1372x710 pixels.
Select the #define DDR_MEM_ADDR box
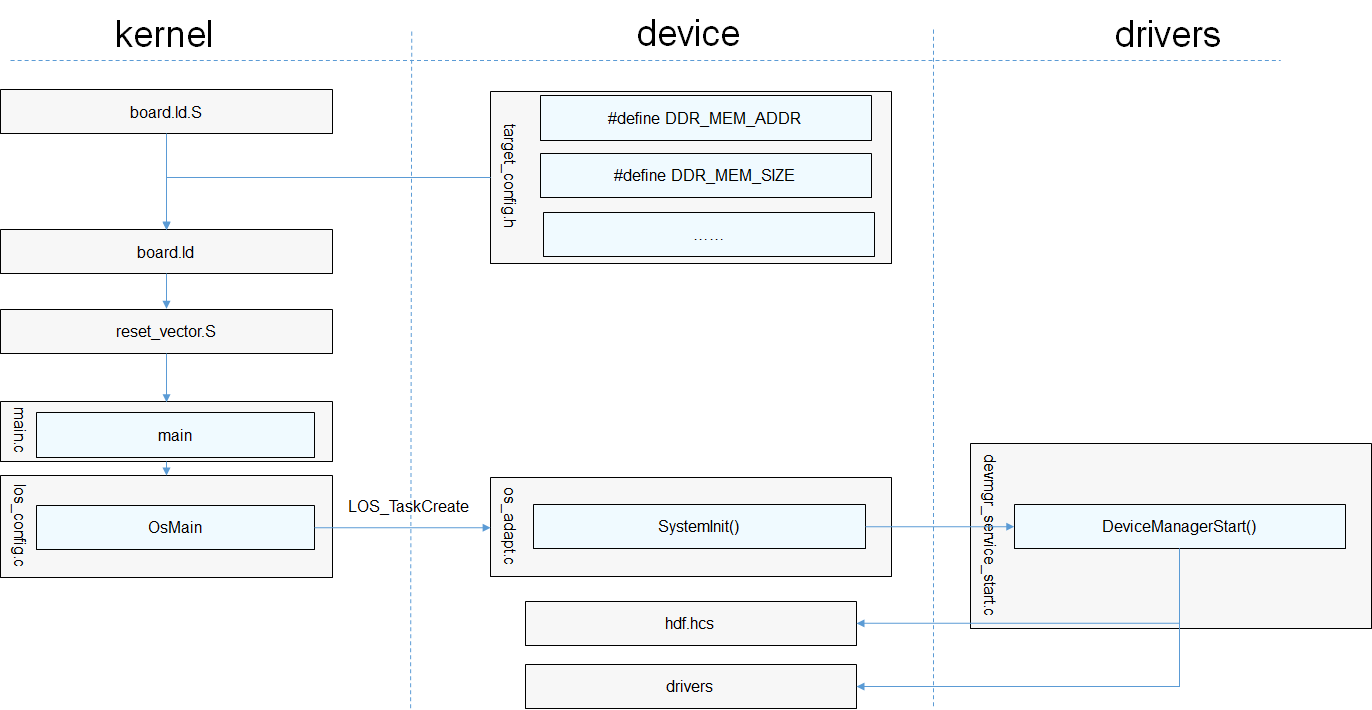(x=705, y=118)
